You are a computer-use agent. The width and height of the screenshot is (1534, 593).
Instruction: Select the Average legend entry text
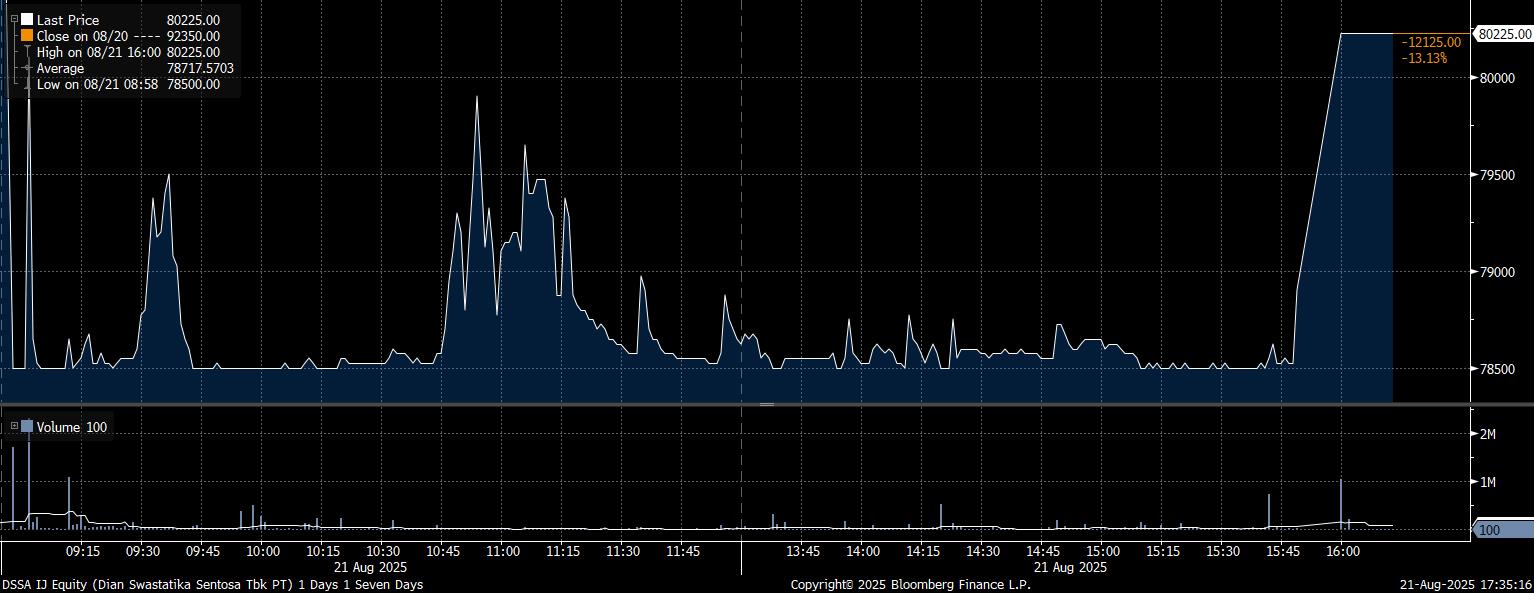tap(60, 68)
